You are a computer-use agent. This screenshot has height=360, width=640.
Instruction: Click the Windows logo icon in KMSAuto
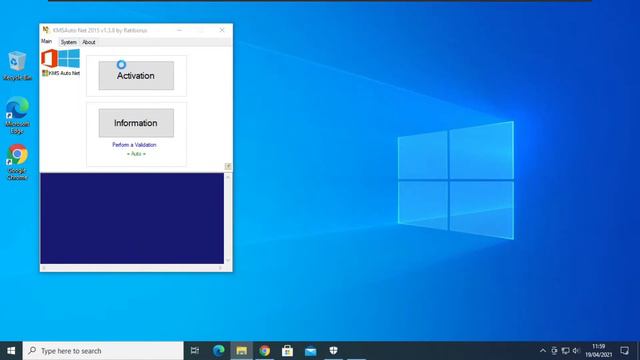69,58
